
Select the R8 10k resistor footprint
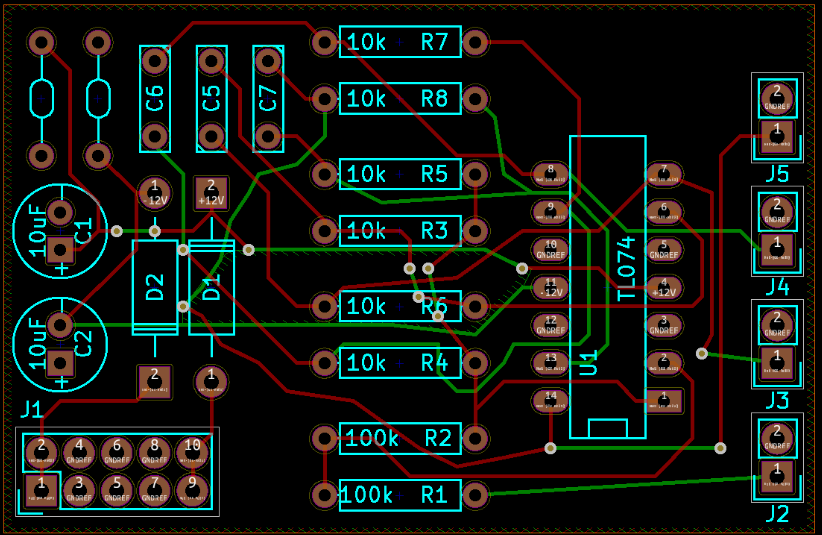[400, 99]
